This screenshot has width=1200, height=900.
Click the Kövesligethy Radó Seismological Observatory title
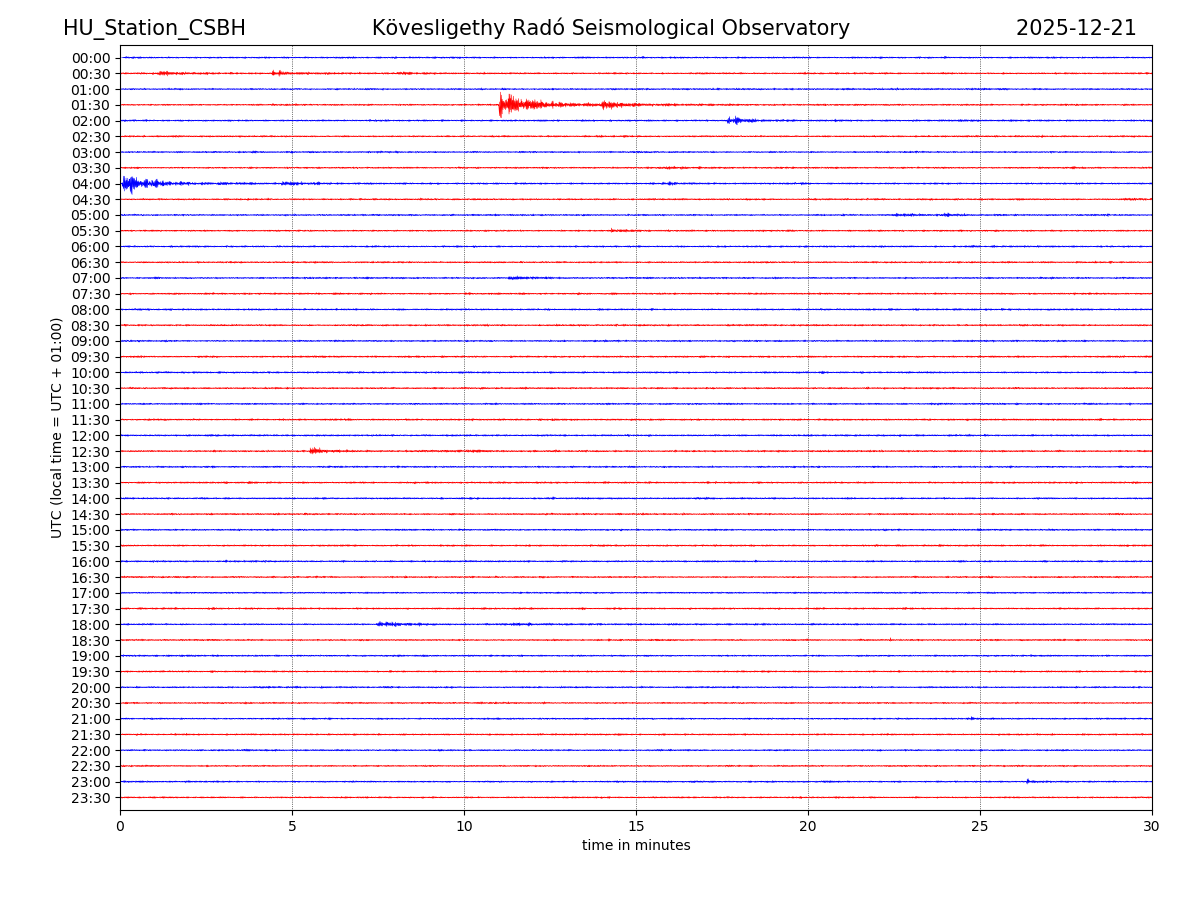click(610, 28)
